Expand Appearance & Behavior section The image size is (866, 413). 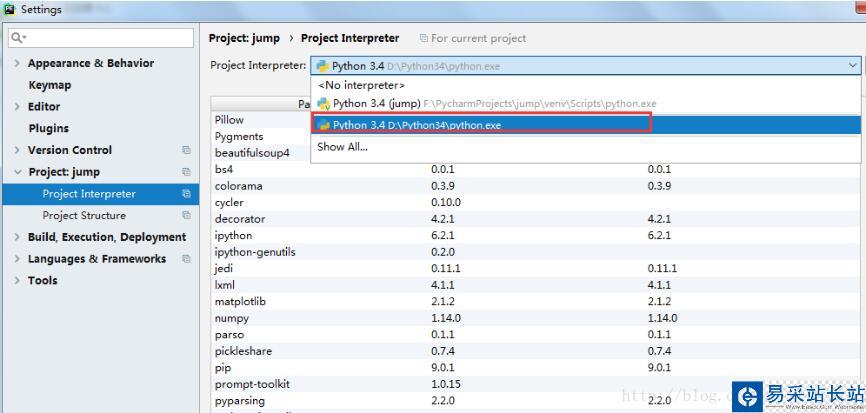(x=17, y=63)
